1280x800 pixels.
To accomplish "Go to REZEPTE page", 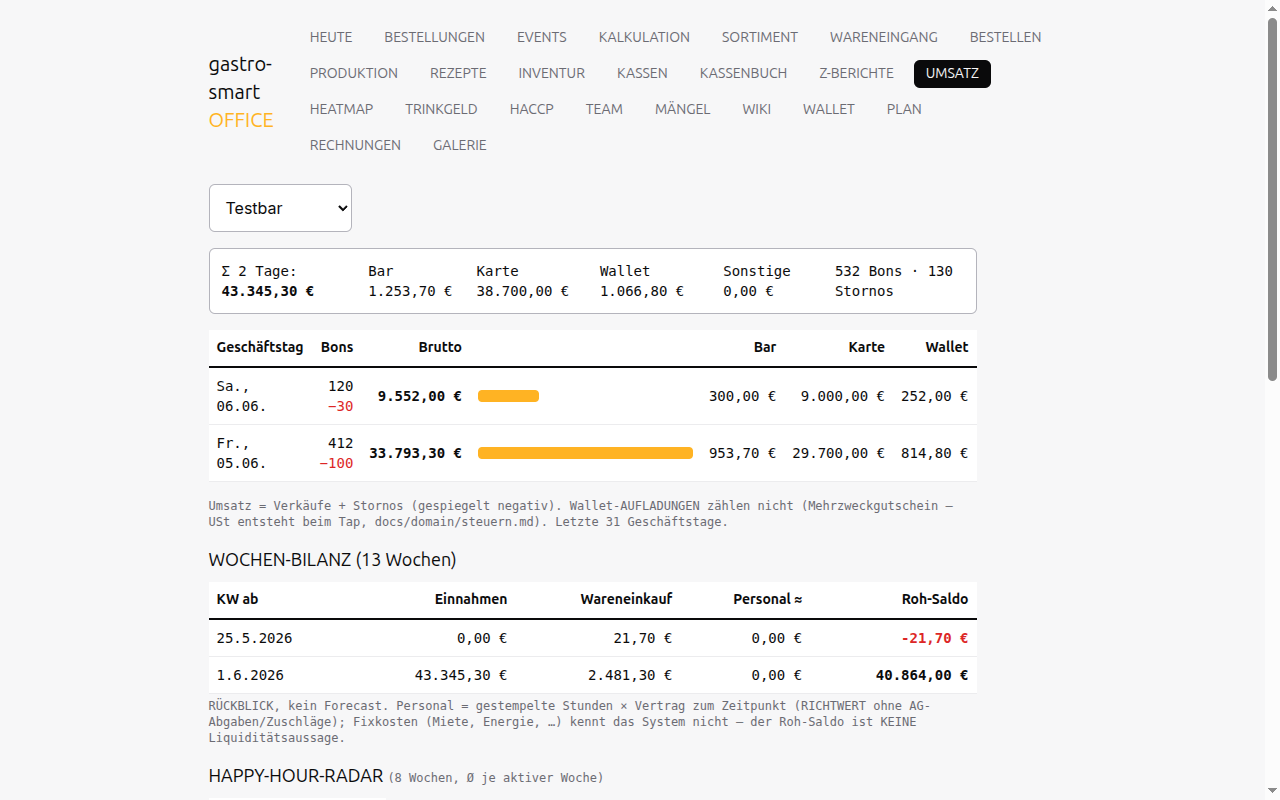I will (458, 73).
